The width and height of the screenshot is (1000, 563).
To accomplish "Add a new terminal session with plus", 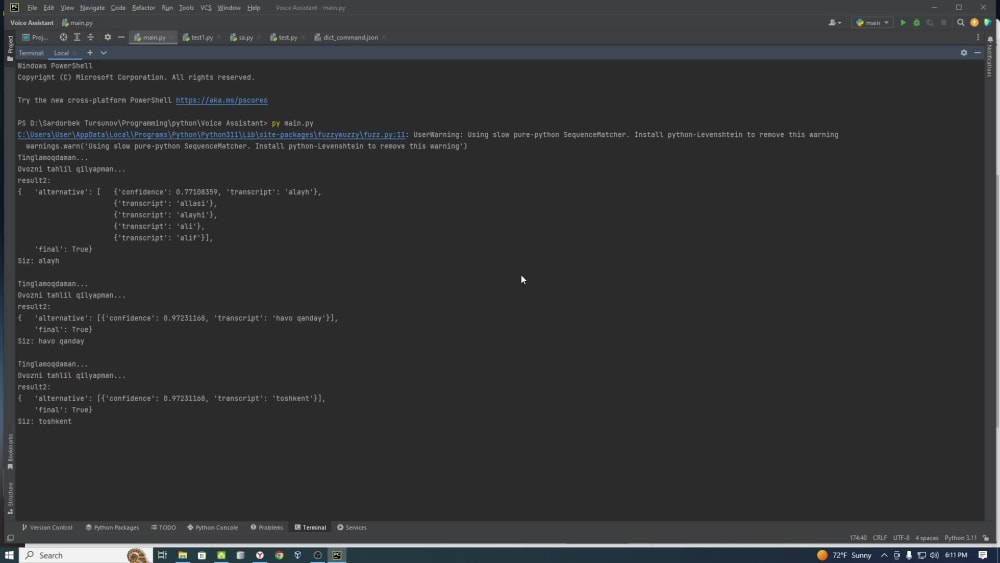I will click(x=90, y=53).
